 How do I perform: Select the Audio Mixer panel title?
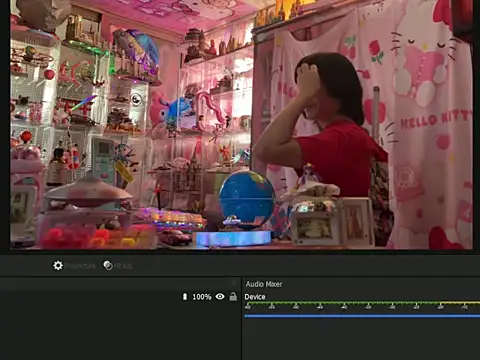pyautogui.click(x=264, y=284)
